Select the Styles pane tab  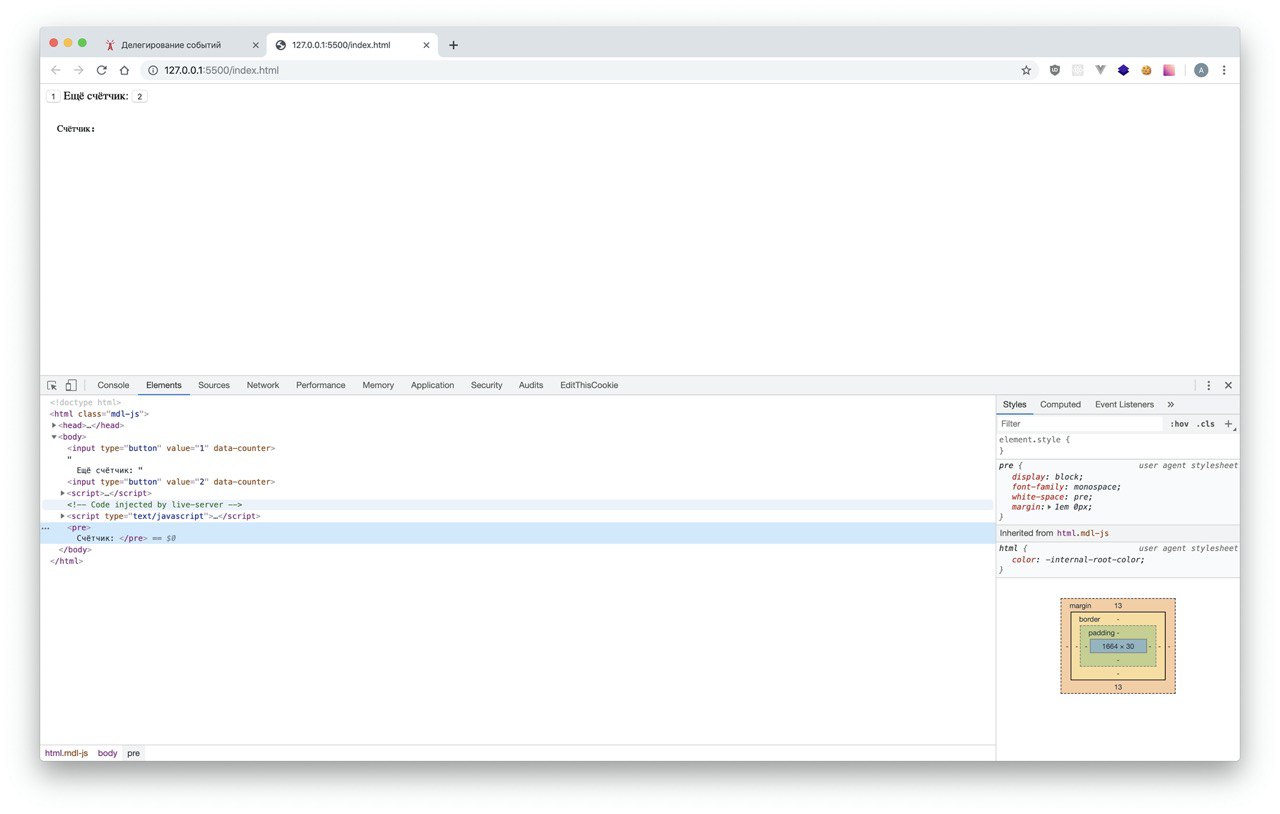(1015, 404)
